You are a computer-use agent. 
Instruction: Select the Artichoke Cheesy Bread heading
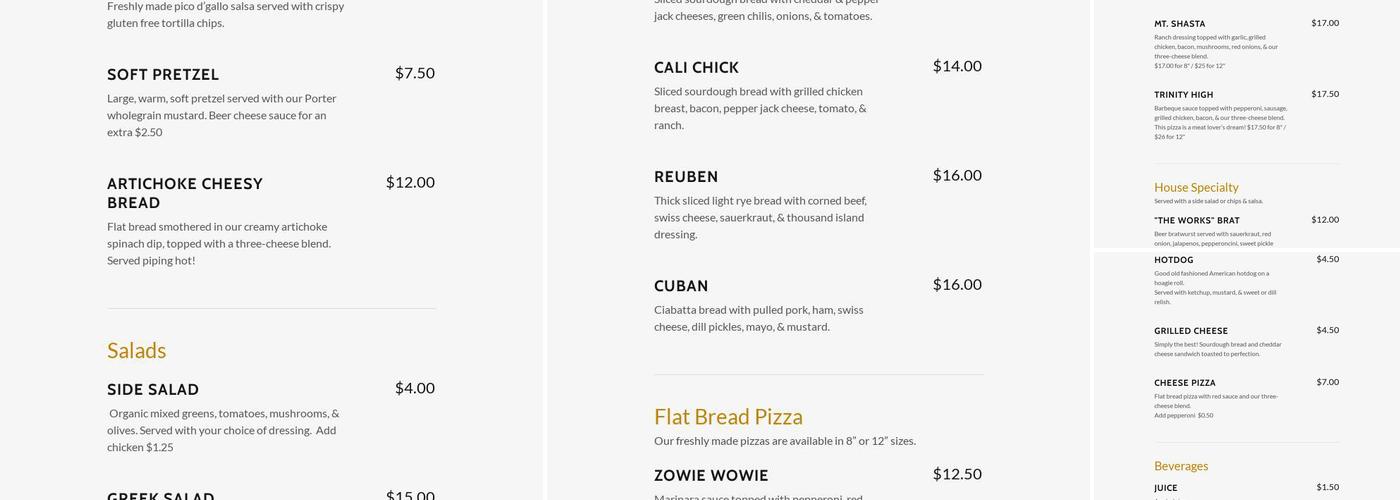[x=185, y=193]
